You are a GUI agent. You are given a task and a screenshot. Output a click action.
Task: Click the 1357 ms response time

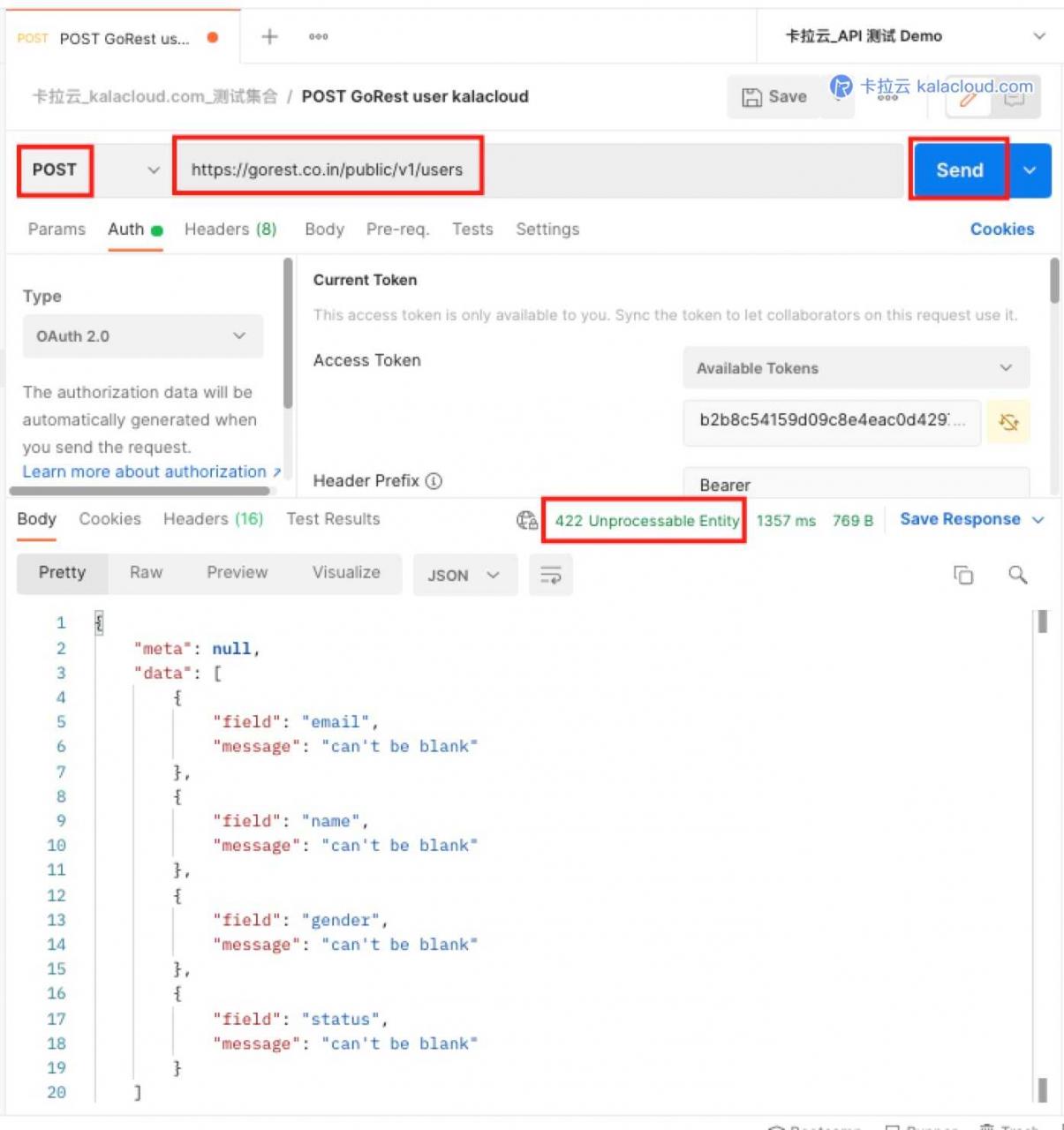(x=786, y=521)
